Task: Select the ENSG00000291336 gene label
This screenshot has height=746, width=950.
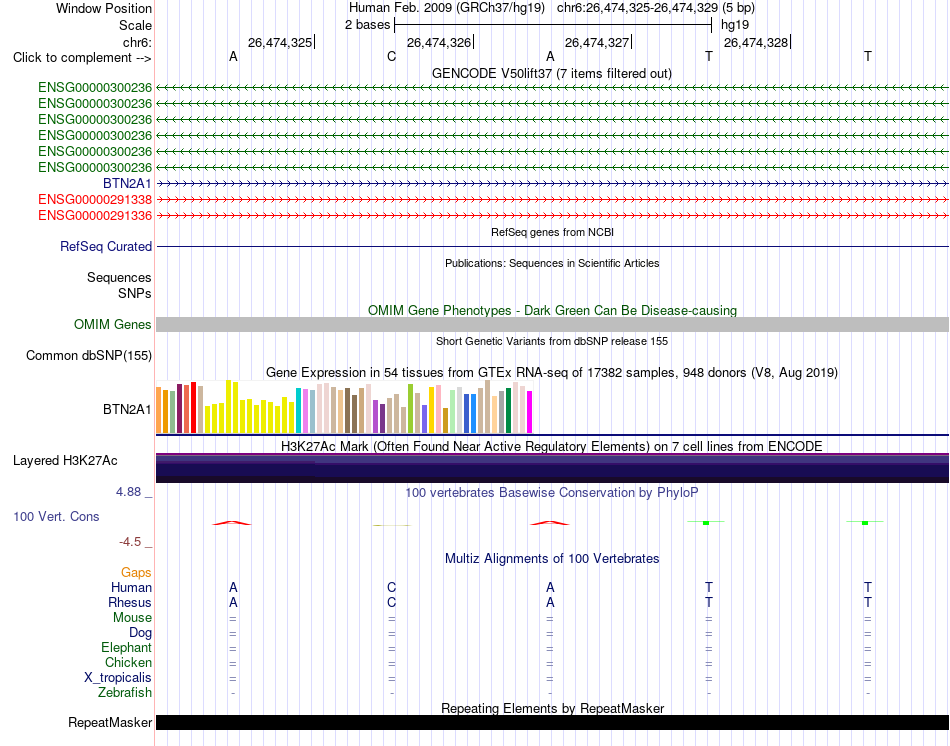Action: (x=95, y=216)
